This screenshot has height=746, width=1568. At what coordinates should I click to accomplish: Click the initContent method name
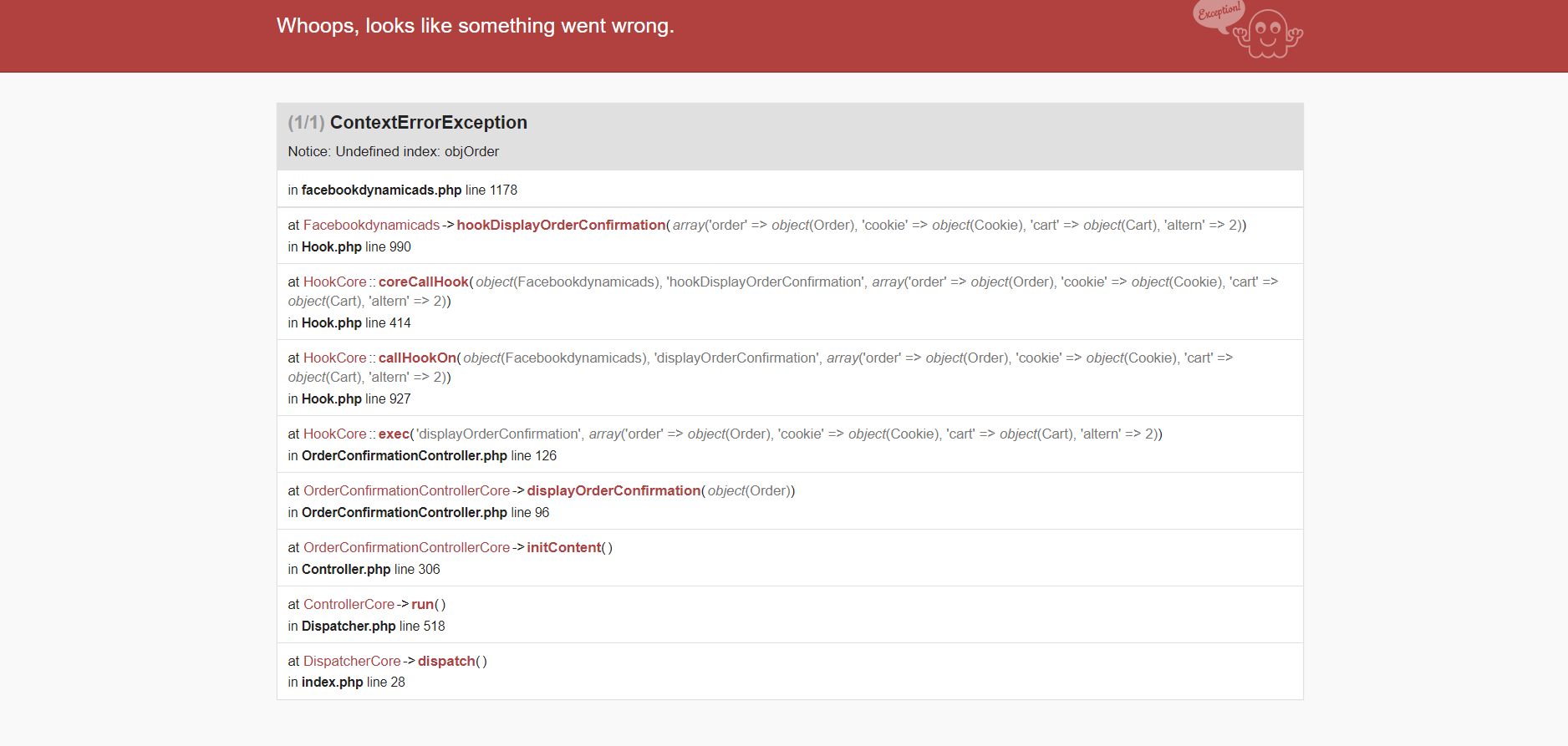pos(564,548)
